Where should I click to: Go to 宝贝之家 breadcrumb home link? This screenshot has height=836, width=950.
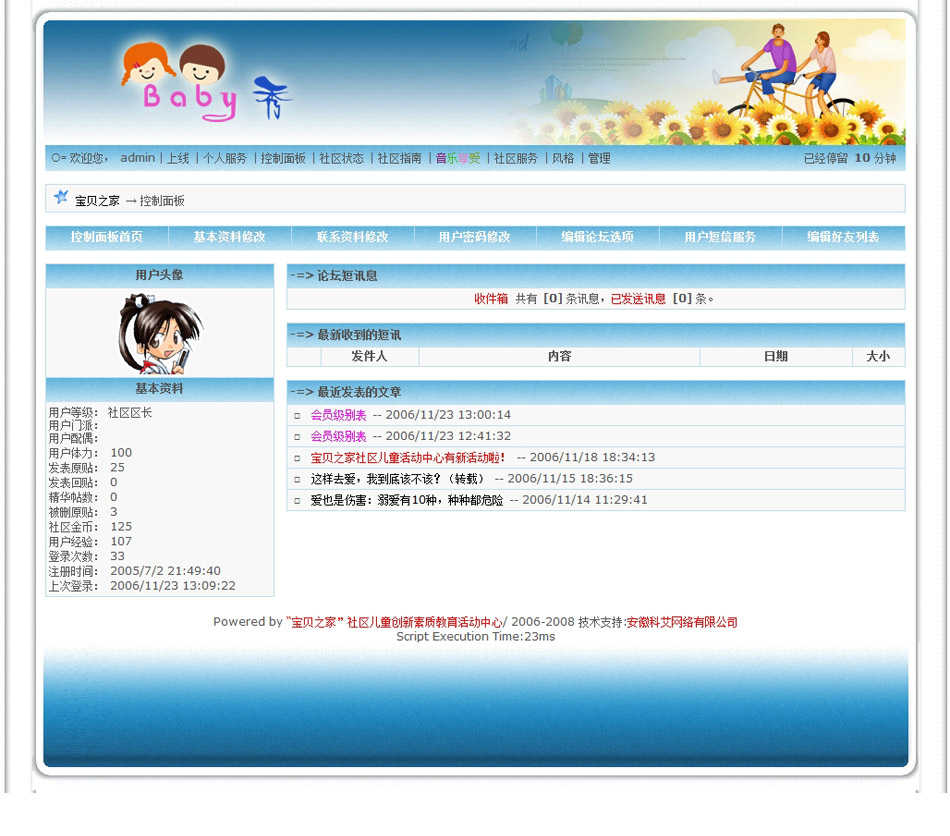(x=97, y=201)
